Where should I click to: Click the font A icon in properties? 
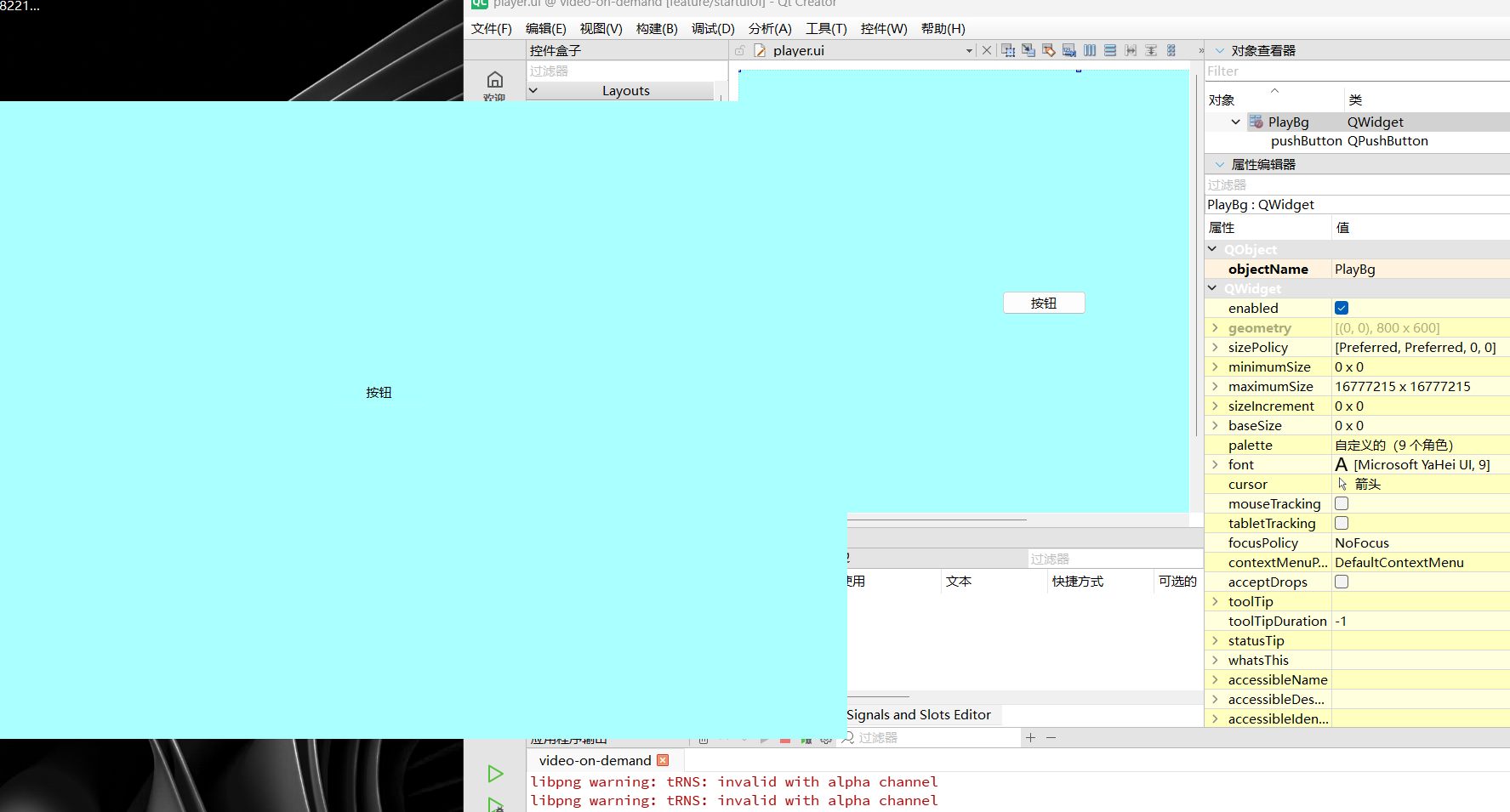click(1342, 464)
